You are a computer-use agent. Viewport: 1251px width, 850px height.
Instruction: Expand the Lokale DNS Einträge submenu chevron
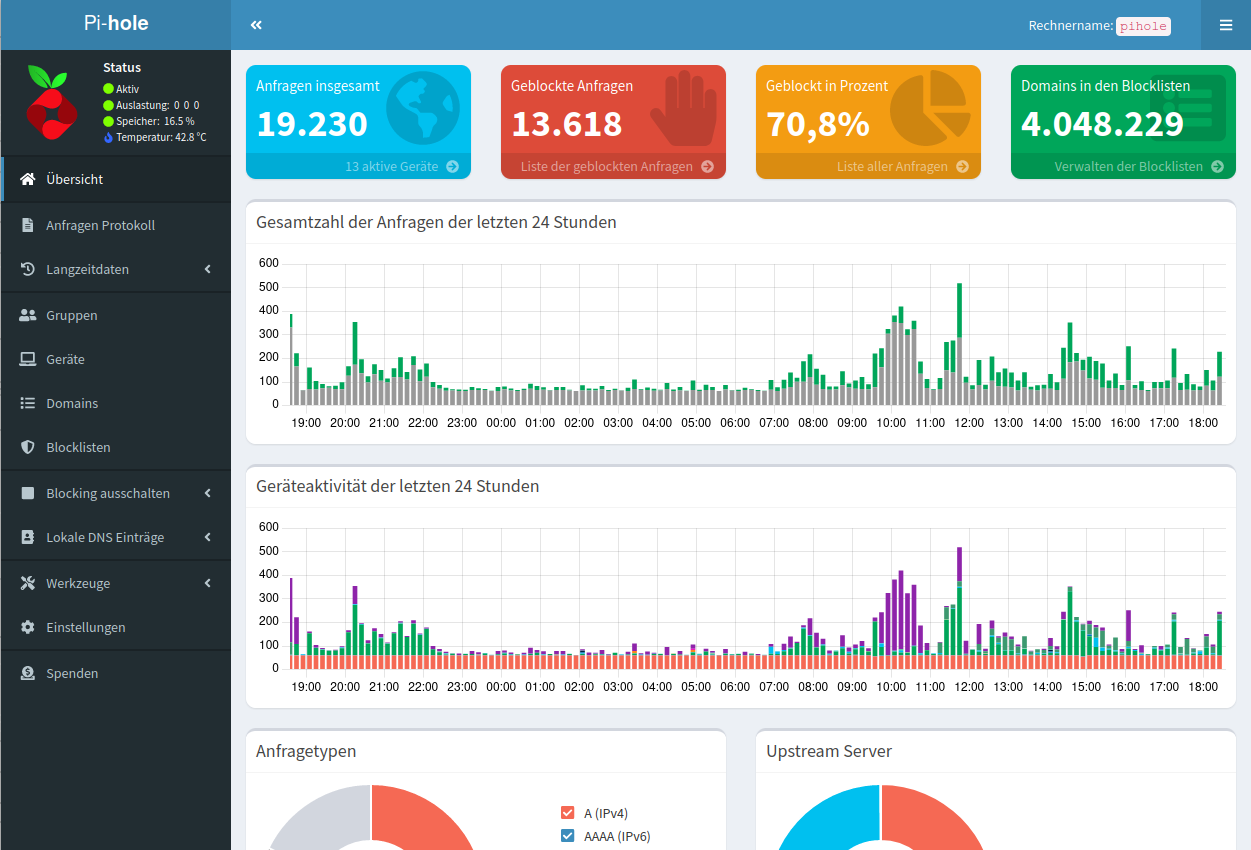coord(208,537)
